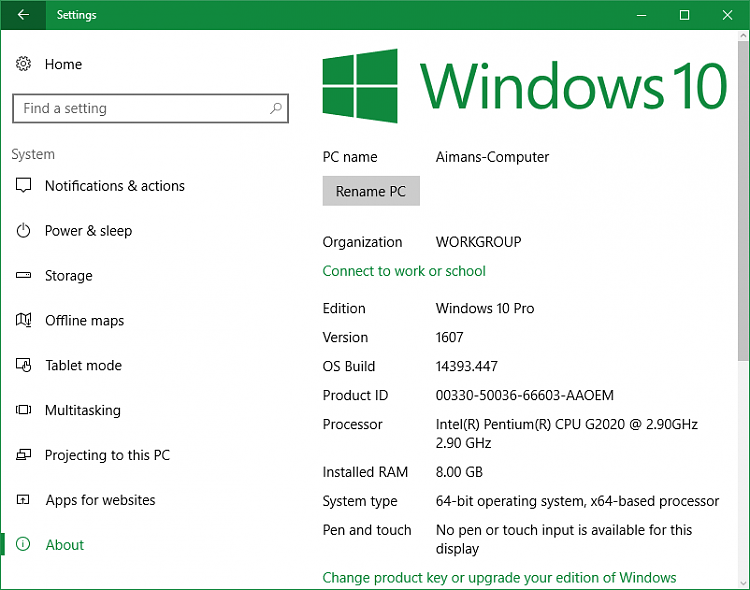Click the Installed RAM label
Image resolution: width=750 pixels, height=590 pixels.
(x=365, y=472)
